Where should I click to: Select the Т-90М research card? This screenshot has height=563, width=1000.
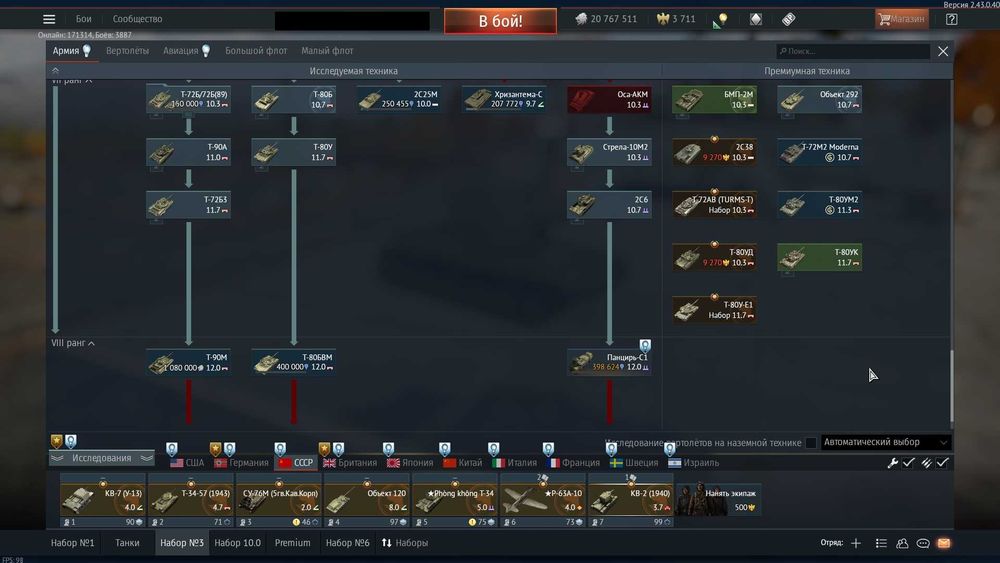(x=188, y=363)
